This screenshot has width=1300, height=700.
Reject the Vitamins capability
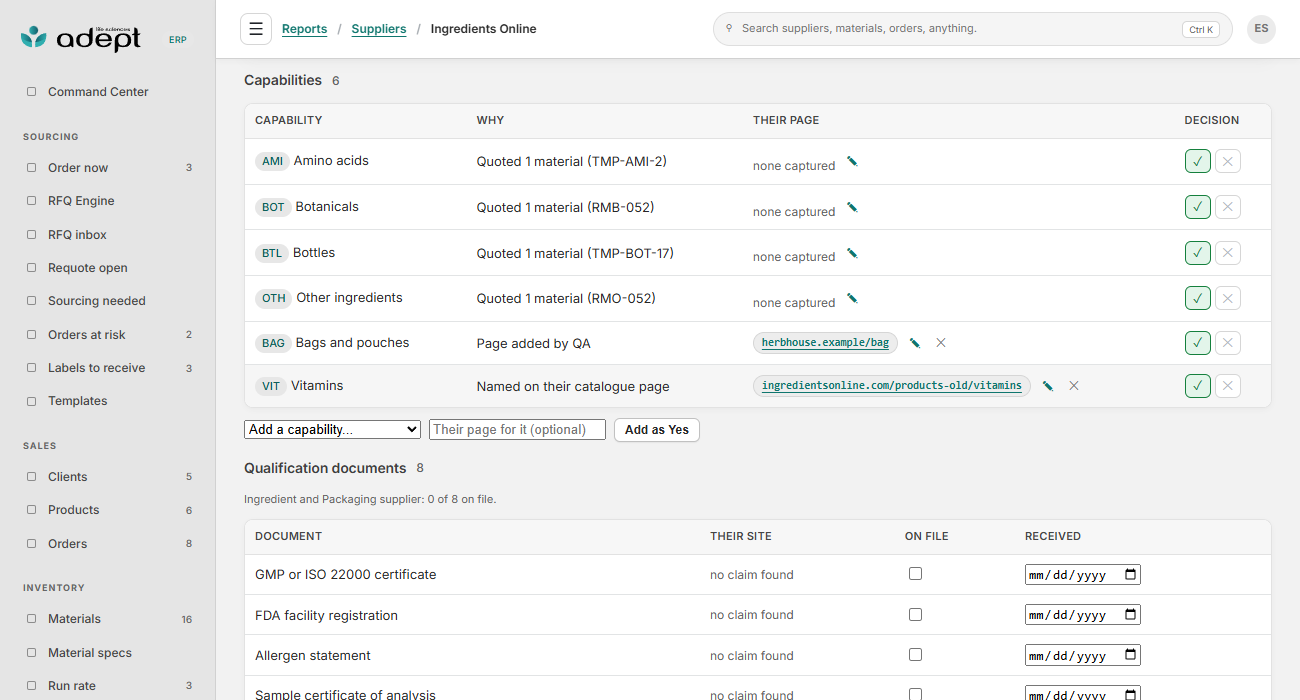1228,386
